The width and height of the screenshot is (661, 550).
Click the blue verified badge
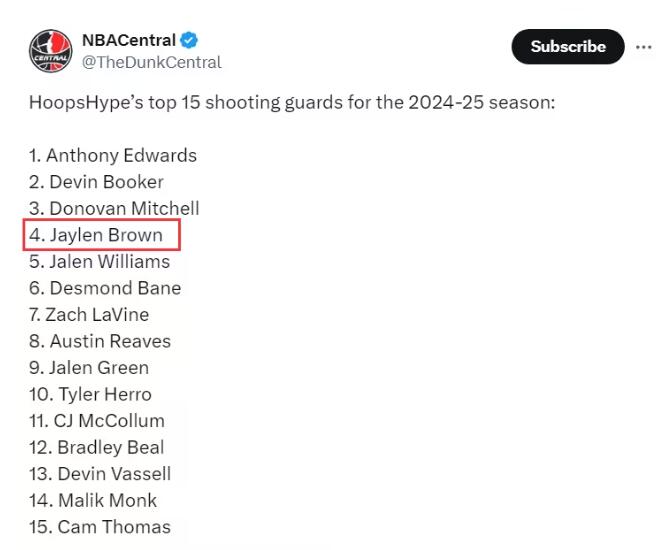tap(189, 40)
